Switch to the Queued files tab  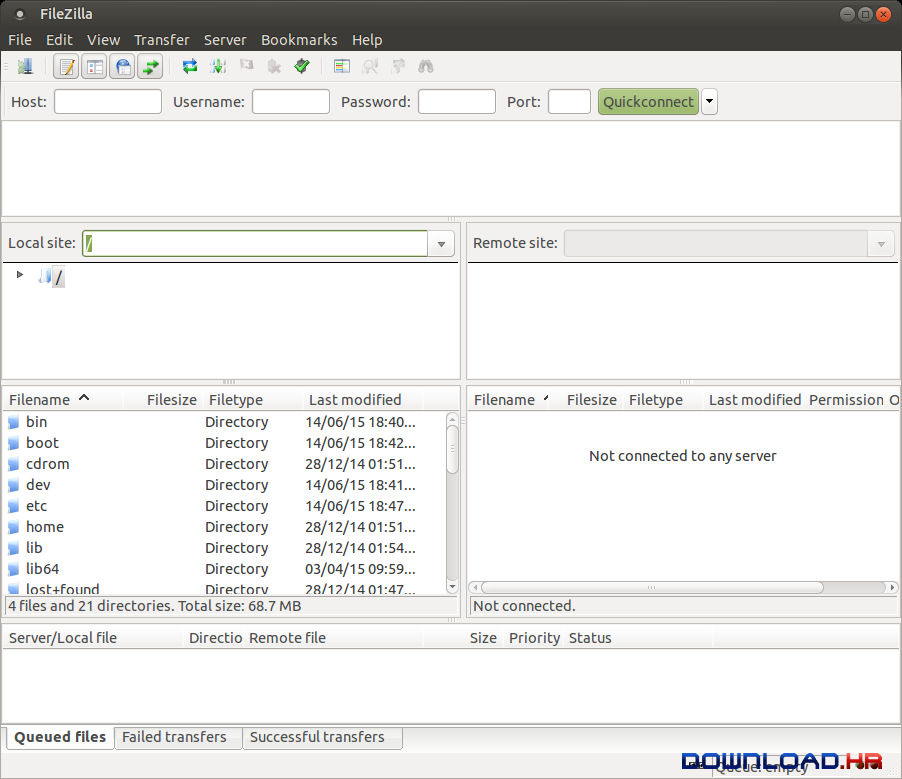click(x=60, y=737)
